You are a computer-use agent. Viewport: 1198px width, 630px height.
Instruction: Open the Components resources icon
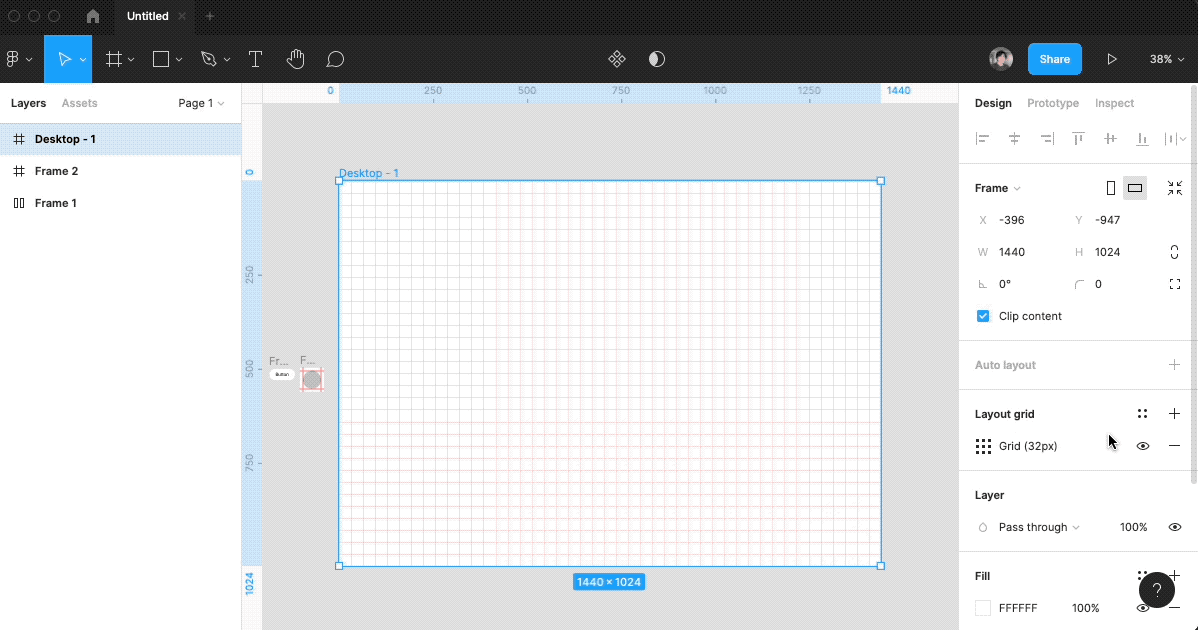coord(617,59)
